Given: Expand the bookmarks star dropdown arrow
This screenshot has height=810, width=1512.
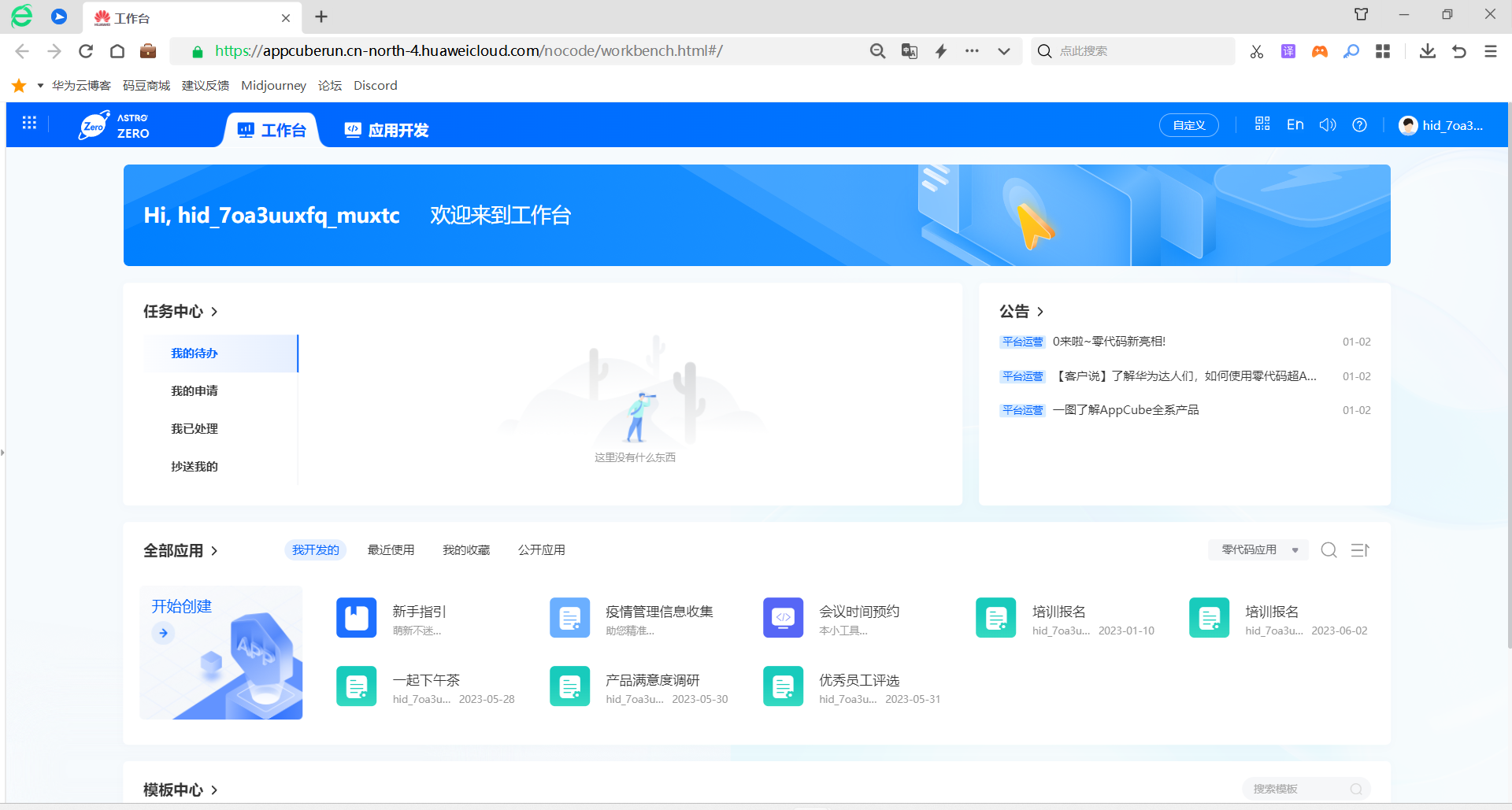Looking at the screenshot, I should click(40, 85).
